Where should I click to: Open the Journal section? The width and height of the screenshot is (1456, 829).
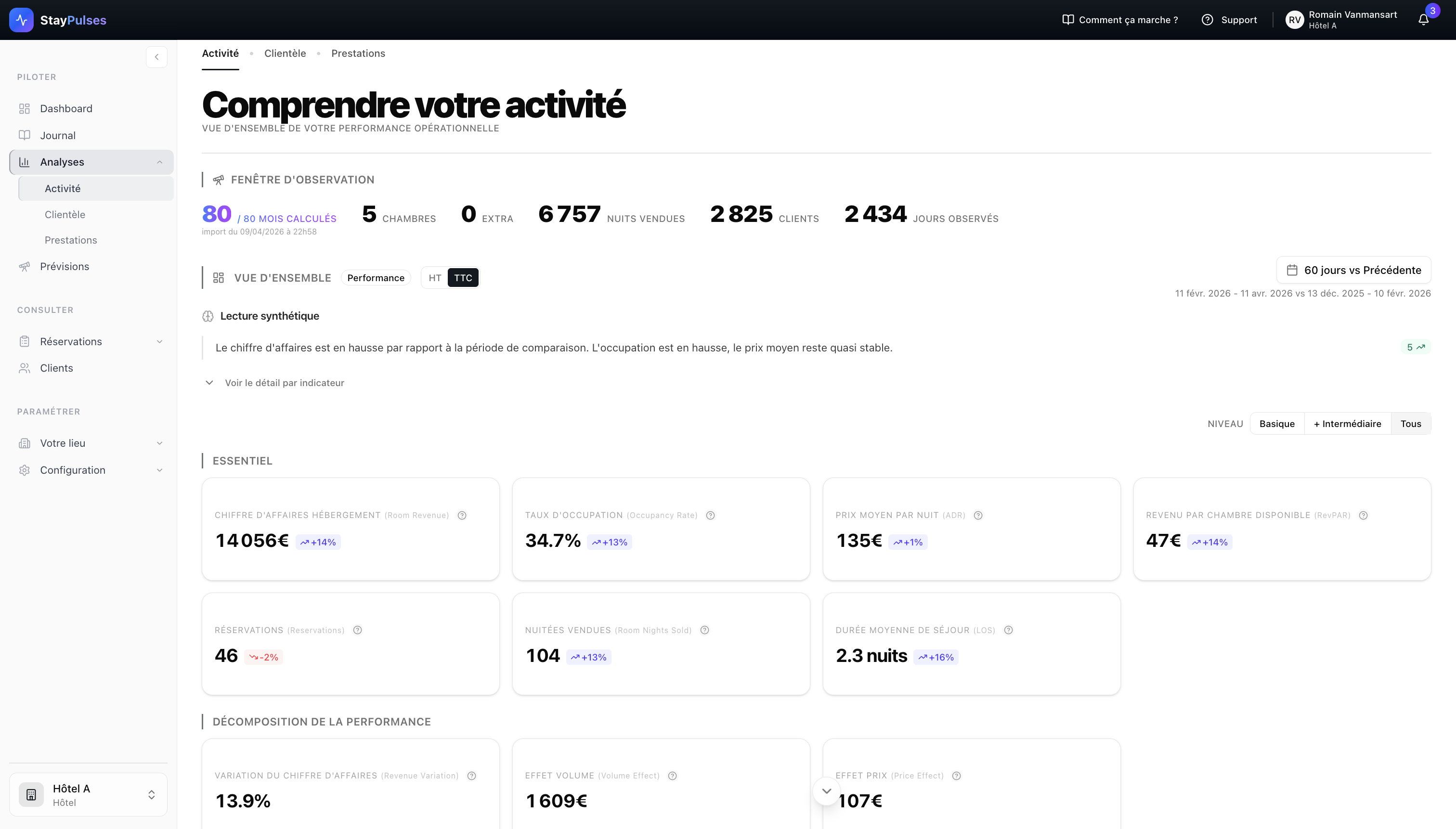click(57, 135)
